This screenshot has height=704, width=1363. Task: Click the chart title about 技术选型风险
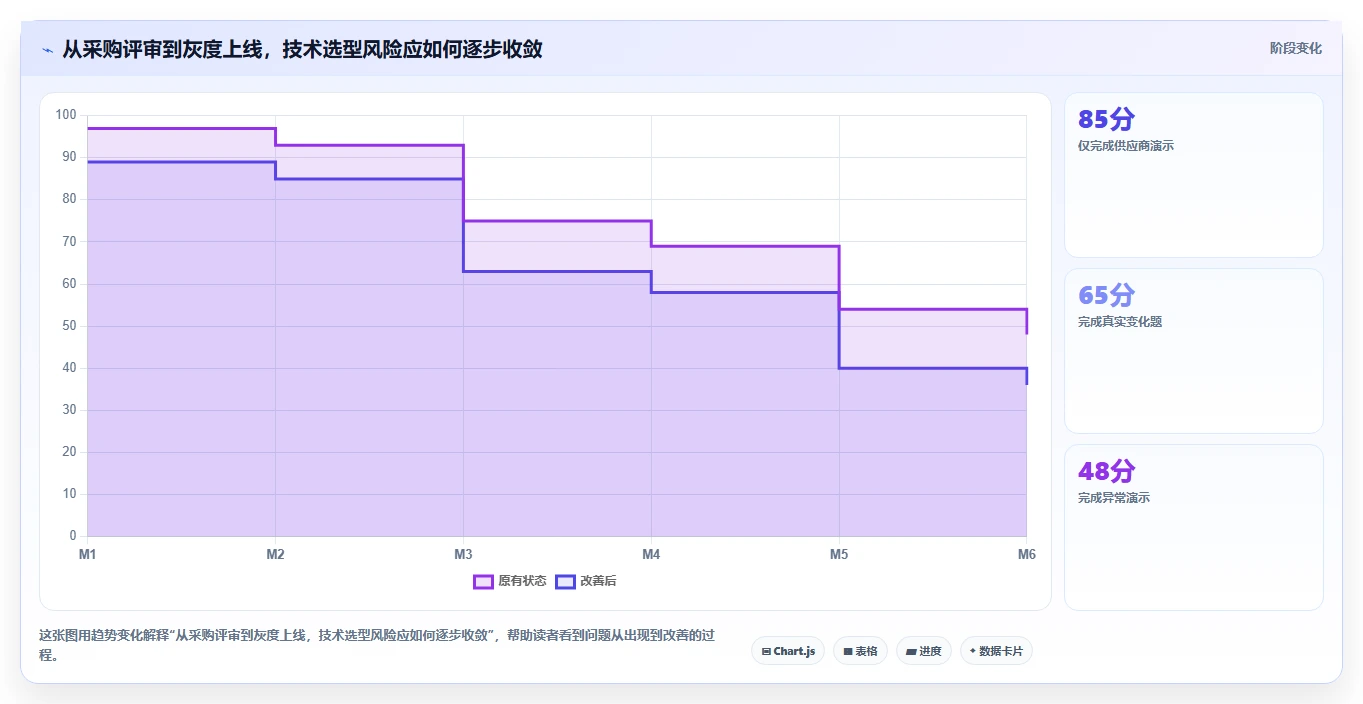point(302,49)
